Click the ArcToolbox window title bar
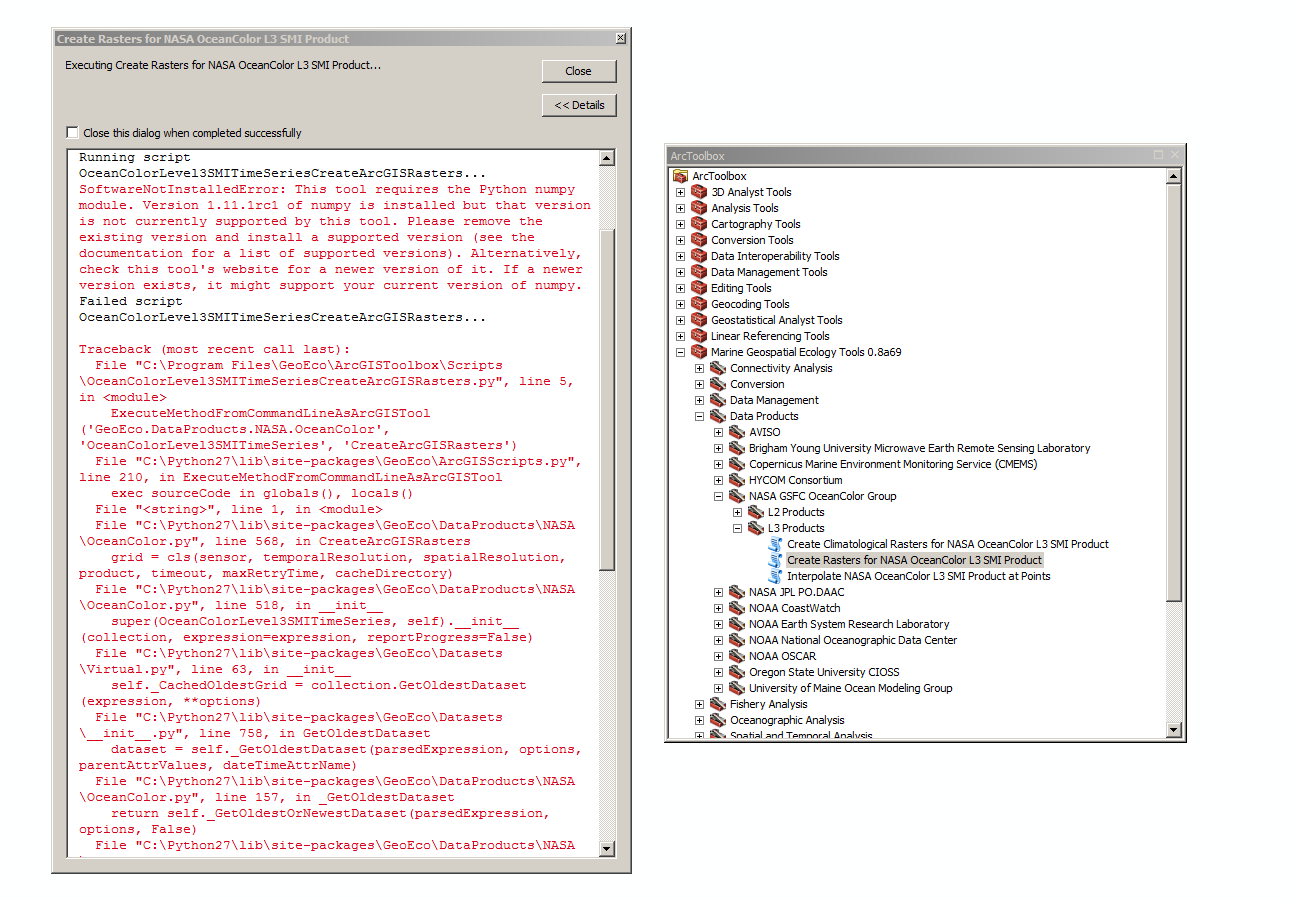Screen dimensions: 1294x899 (x=925, y=156)
